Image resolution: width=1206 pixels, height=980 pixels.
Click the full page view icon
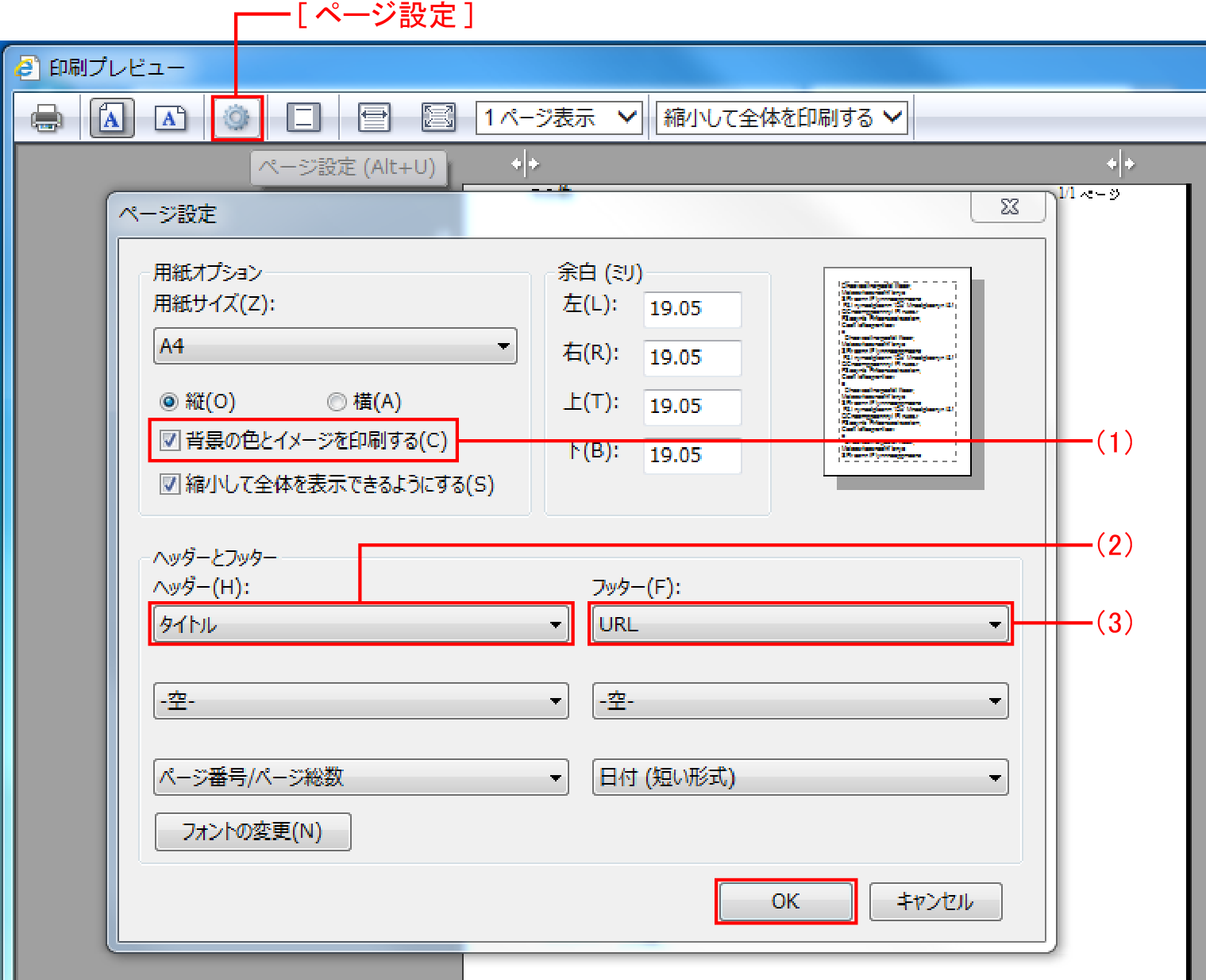(x=438, y=118)
